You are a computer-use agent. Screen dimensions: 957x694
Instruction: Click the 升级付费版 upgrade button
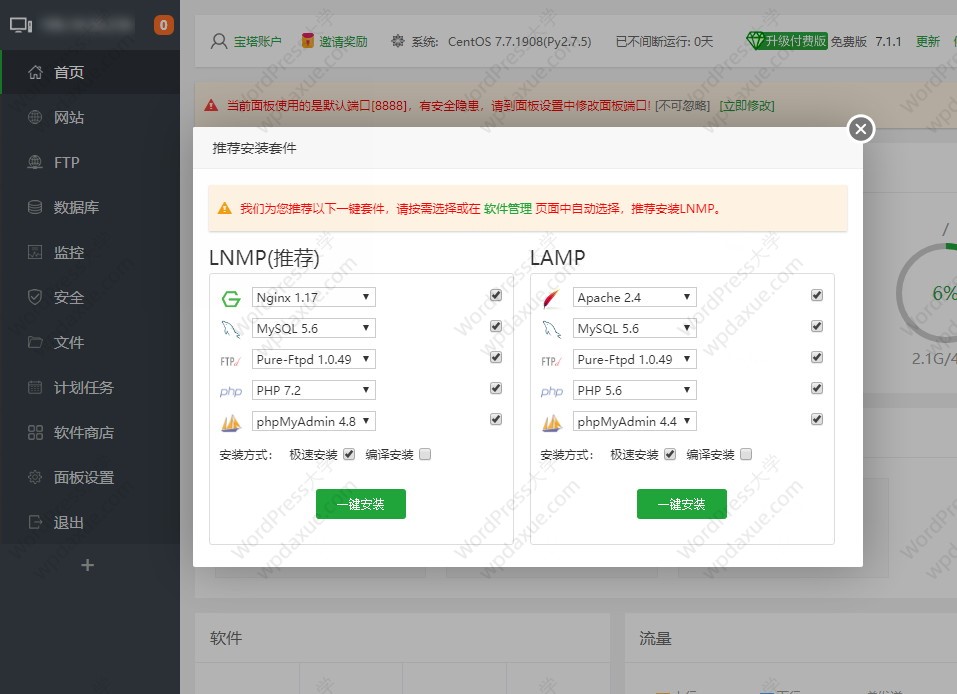(787, 41)
